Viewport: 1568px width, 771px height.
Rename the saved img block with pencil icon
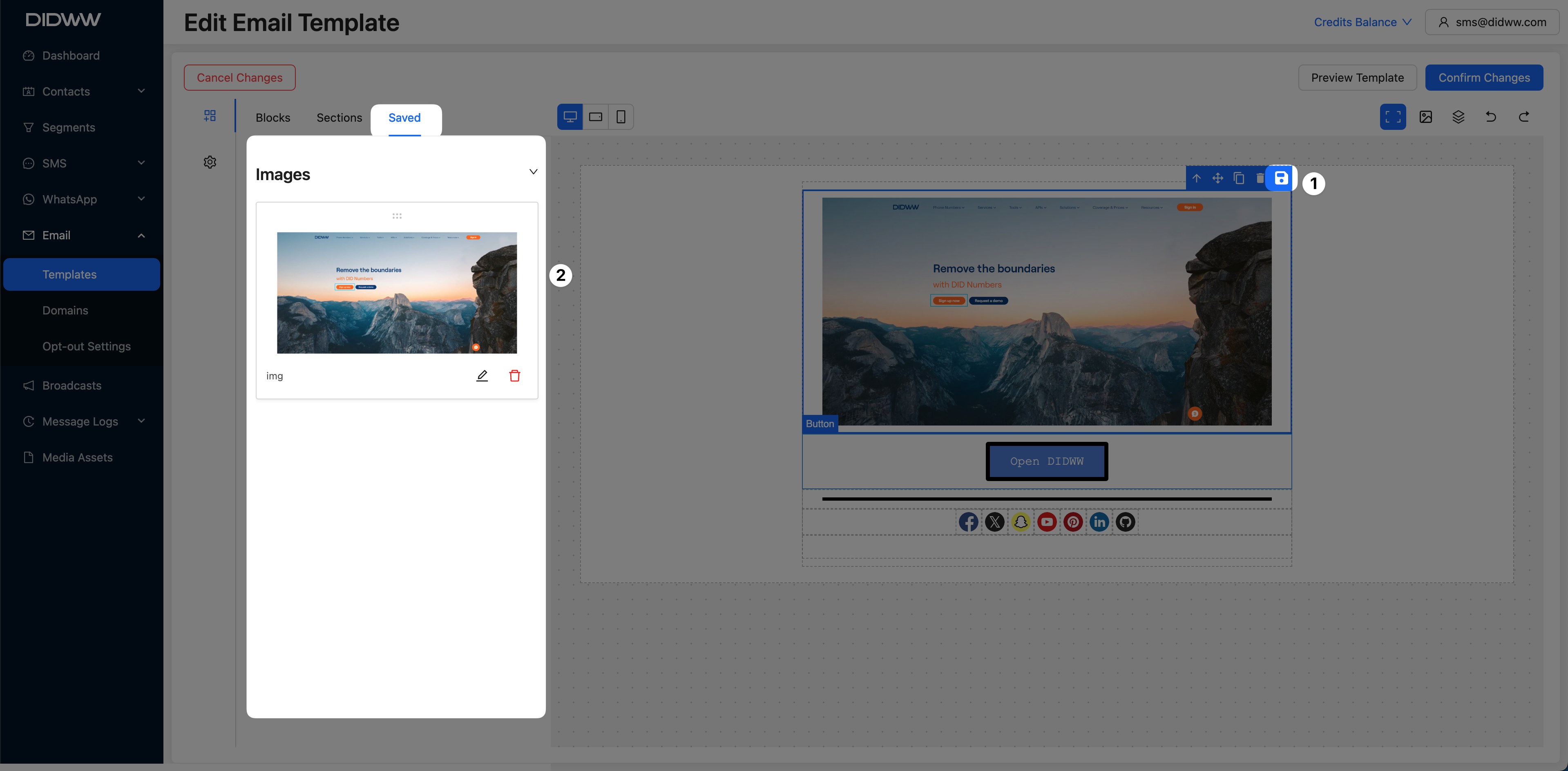coord(482,375)
